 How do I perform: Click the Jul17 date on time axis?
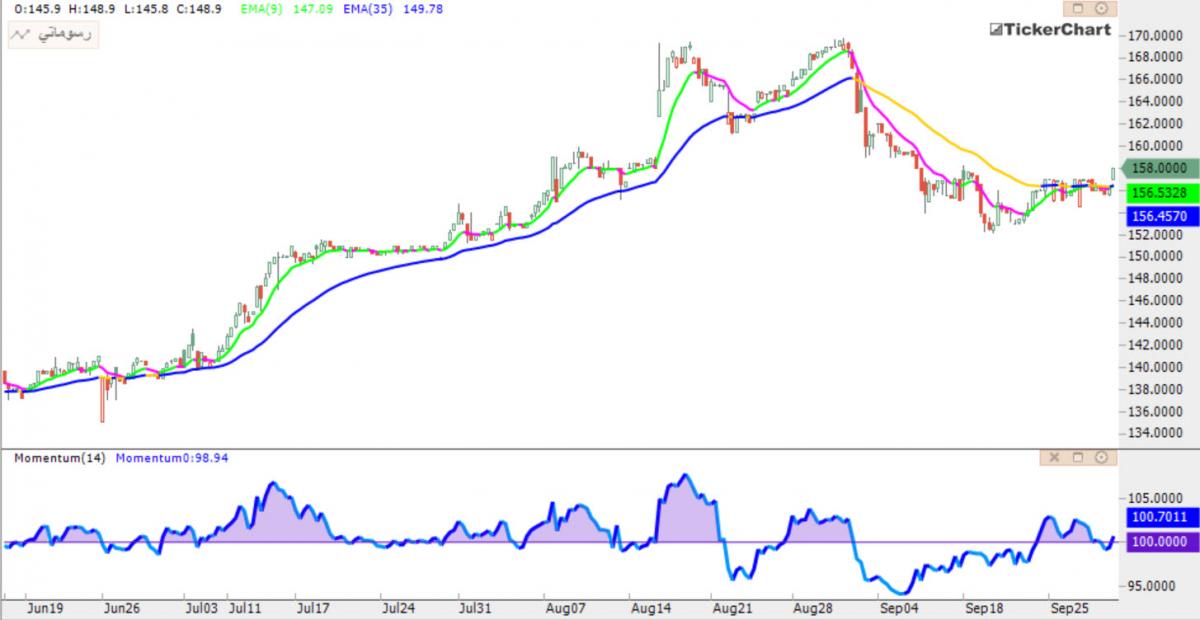314,607
